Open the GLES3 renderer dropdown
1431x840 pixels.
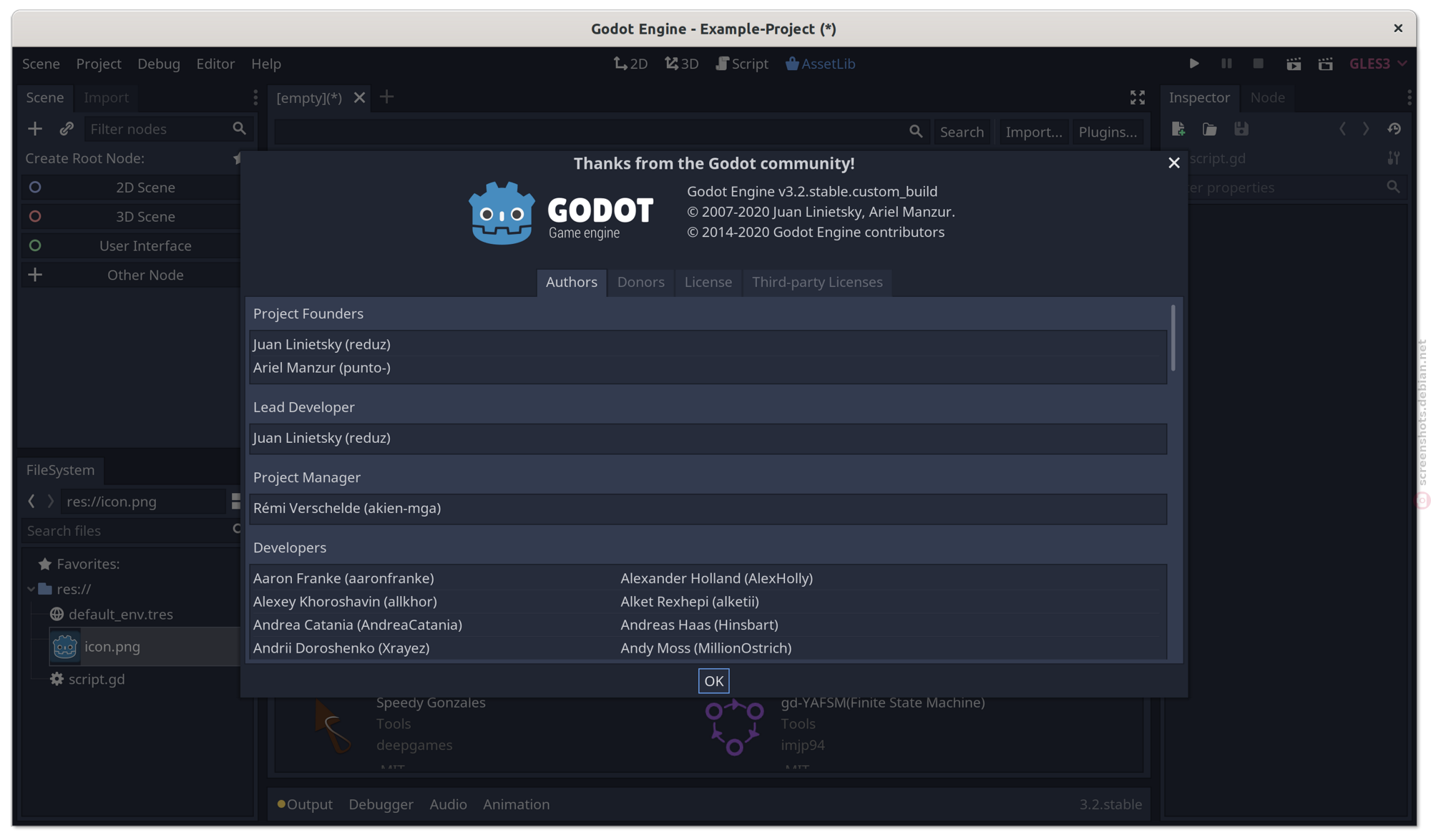[x=1378, y=64]
